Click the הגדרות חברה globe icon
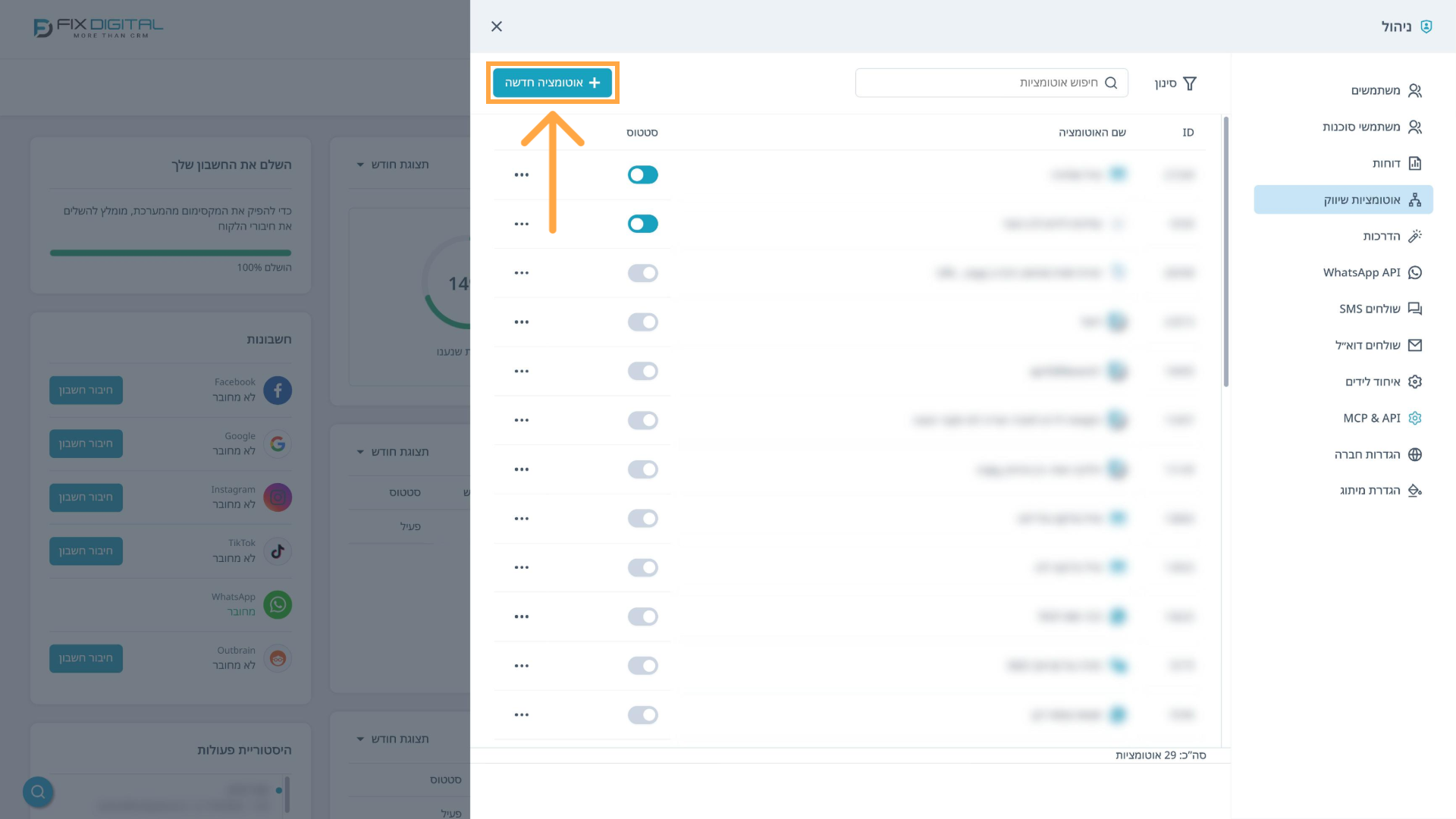This screenshot has height=819, width=1456. click(x=1414, y=454)
